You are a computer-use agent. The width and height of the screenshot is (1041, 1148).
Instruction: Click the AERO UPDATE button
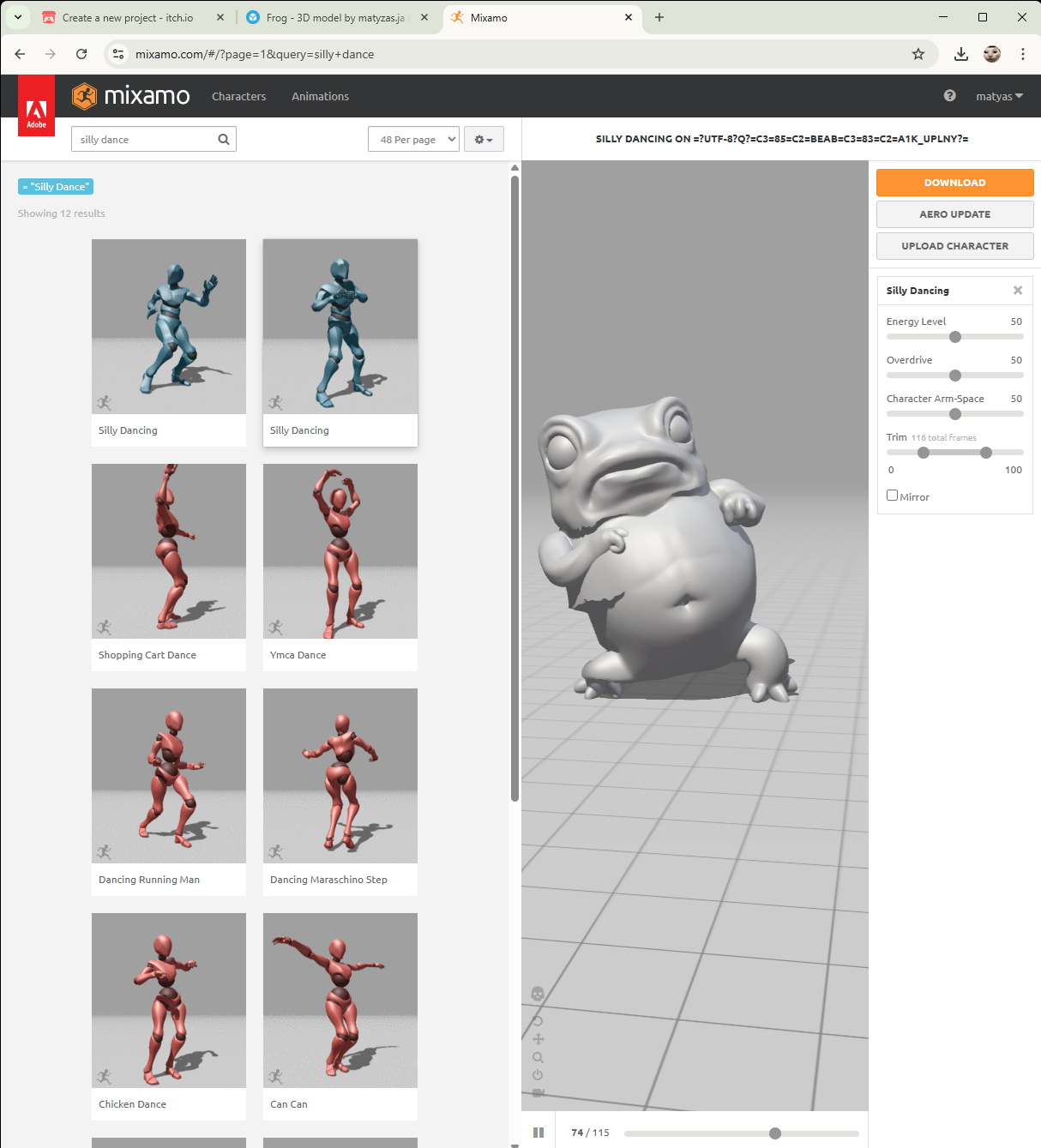tap(954, 214)
